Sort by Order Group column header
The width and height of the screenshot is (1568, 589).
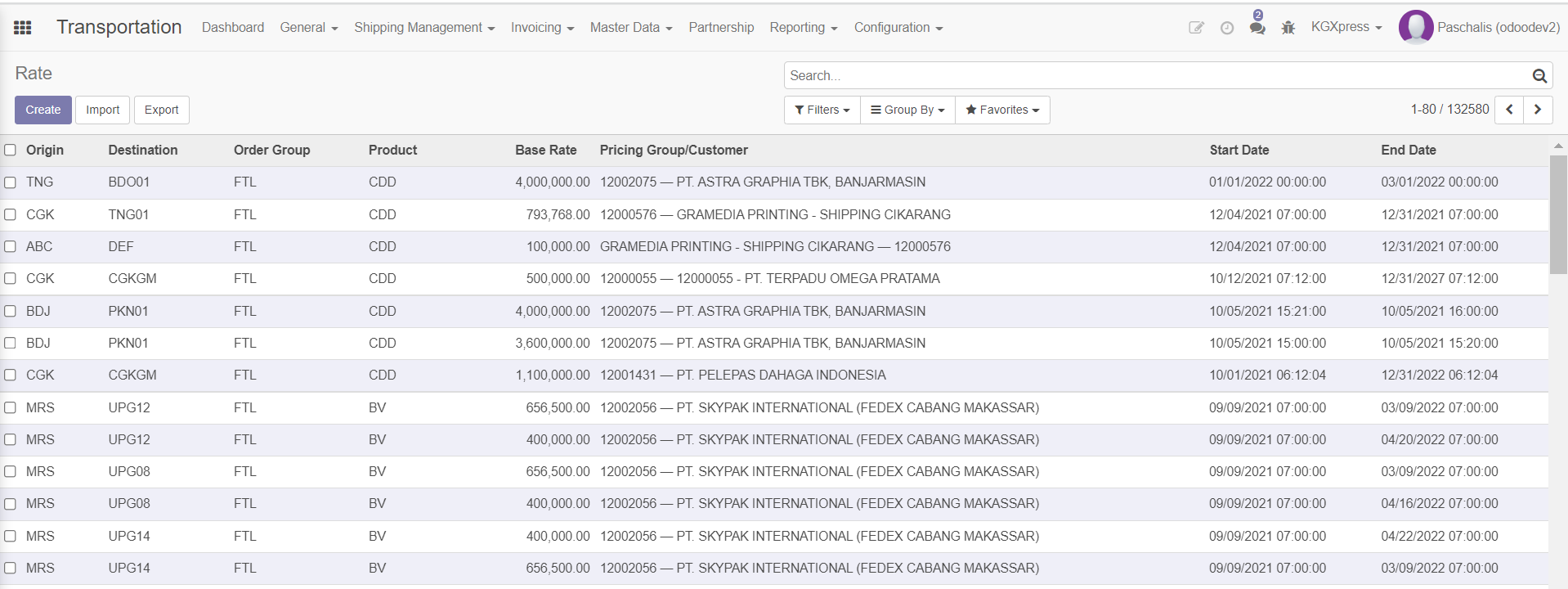[x=271, y=150]
